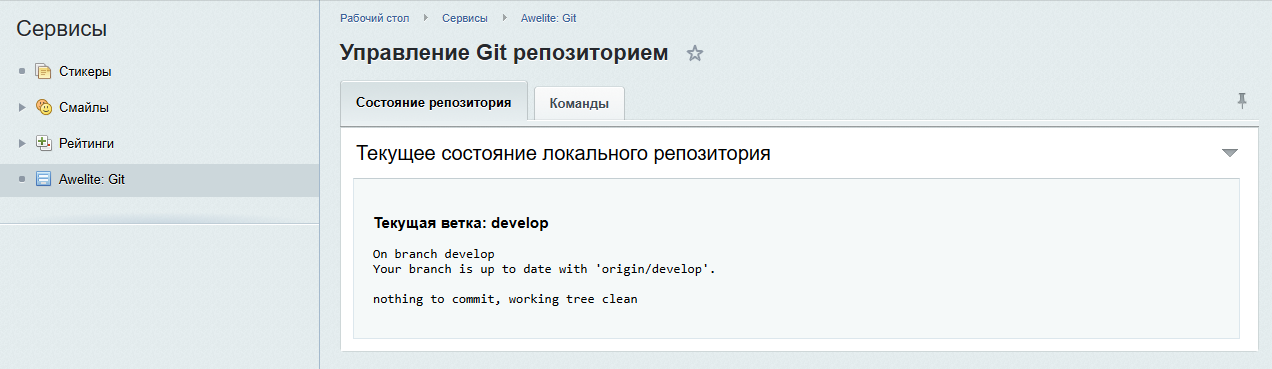Add page to favorites with star icon
This screenshot has width=1272, height=369.
(695, 54)
